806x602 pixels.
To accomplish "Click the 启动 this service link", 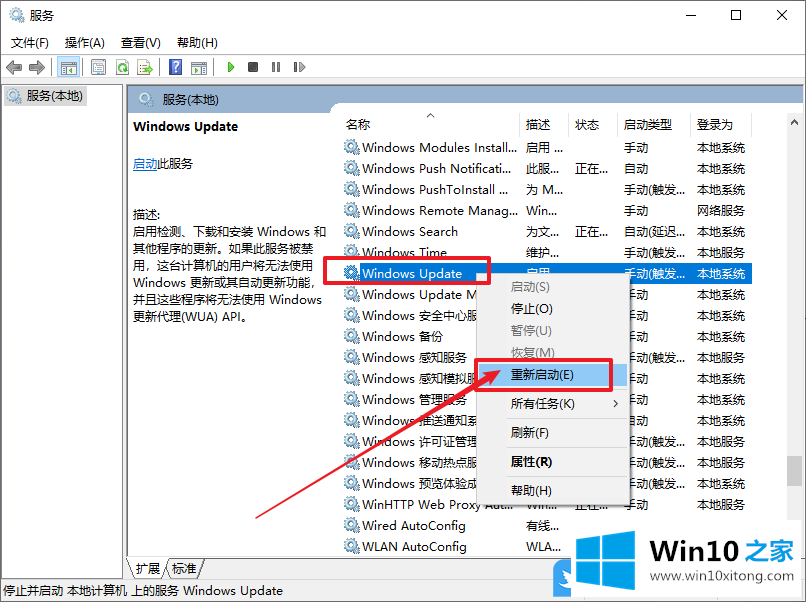I will pos(145,164).
